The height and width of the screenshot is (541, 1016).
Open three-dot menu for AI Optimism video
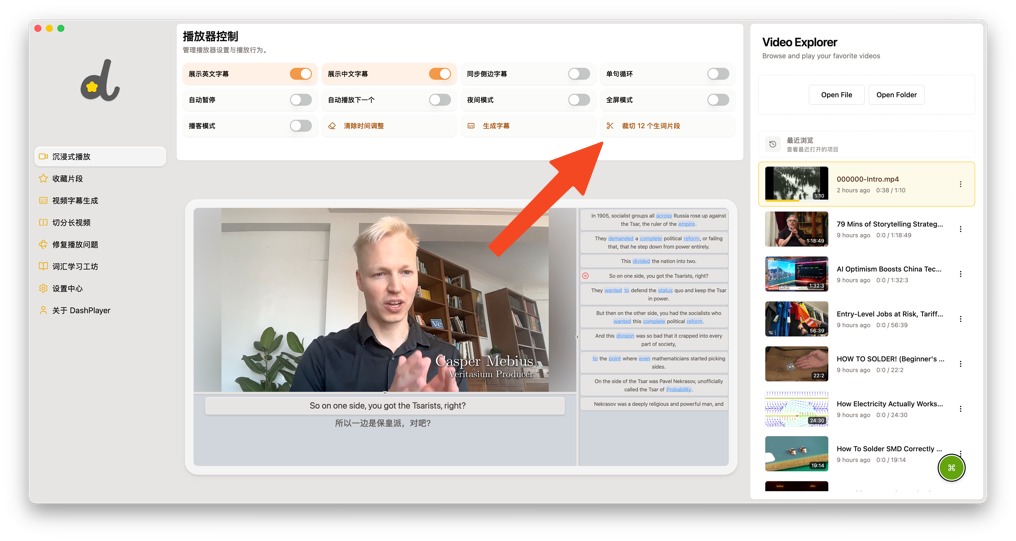click(960, 274)
